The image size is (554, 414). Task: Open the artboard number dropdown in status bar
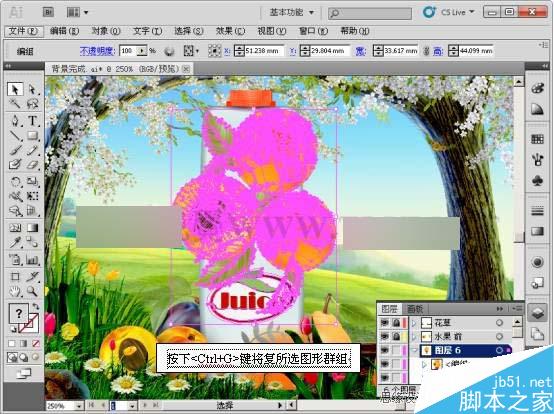pos(132,406)
